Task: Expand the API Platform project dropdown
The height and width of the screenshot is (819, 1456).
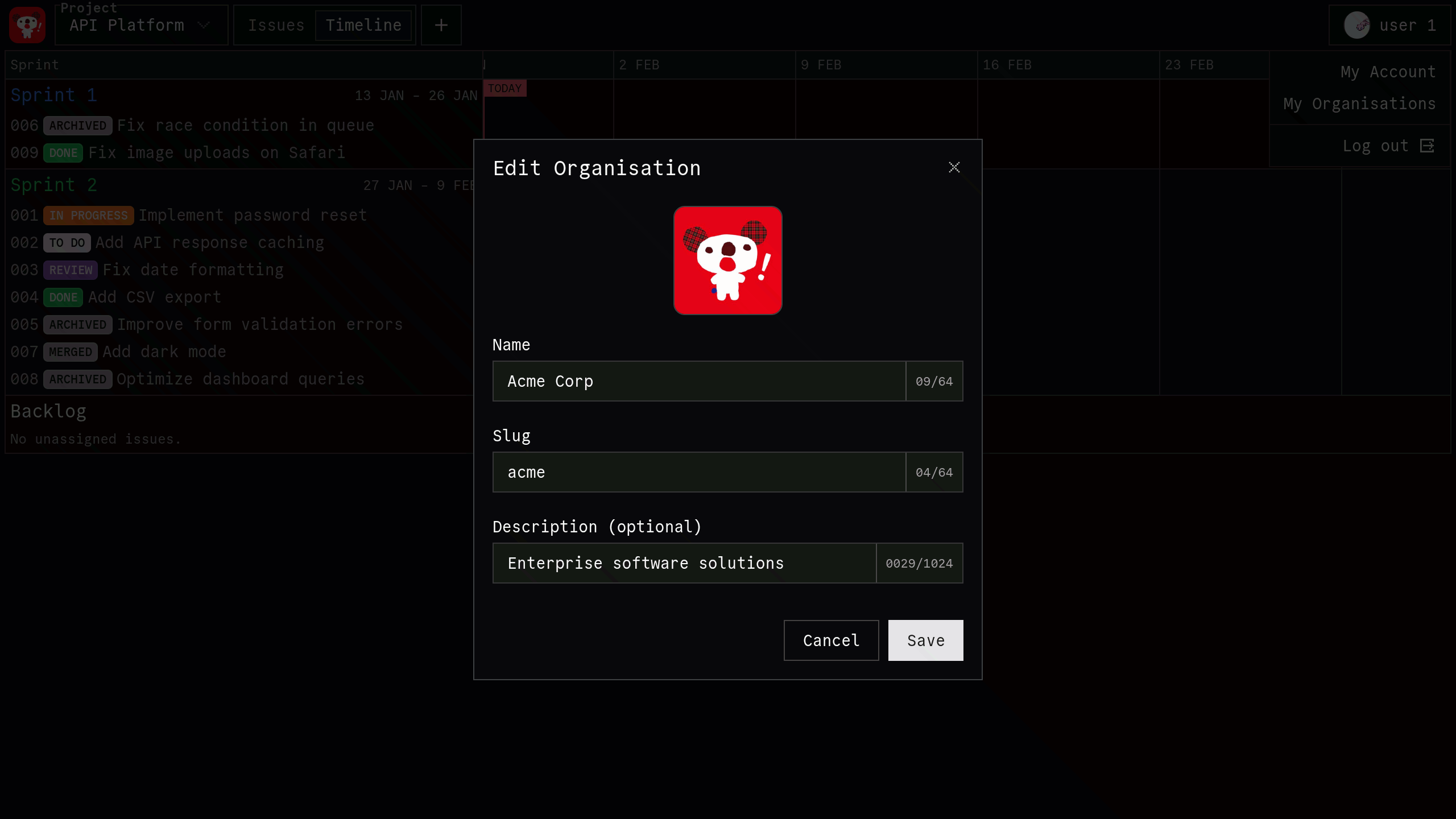Action: pyautogui.click(x=141, y=25)
